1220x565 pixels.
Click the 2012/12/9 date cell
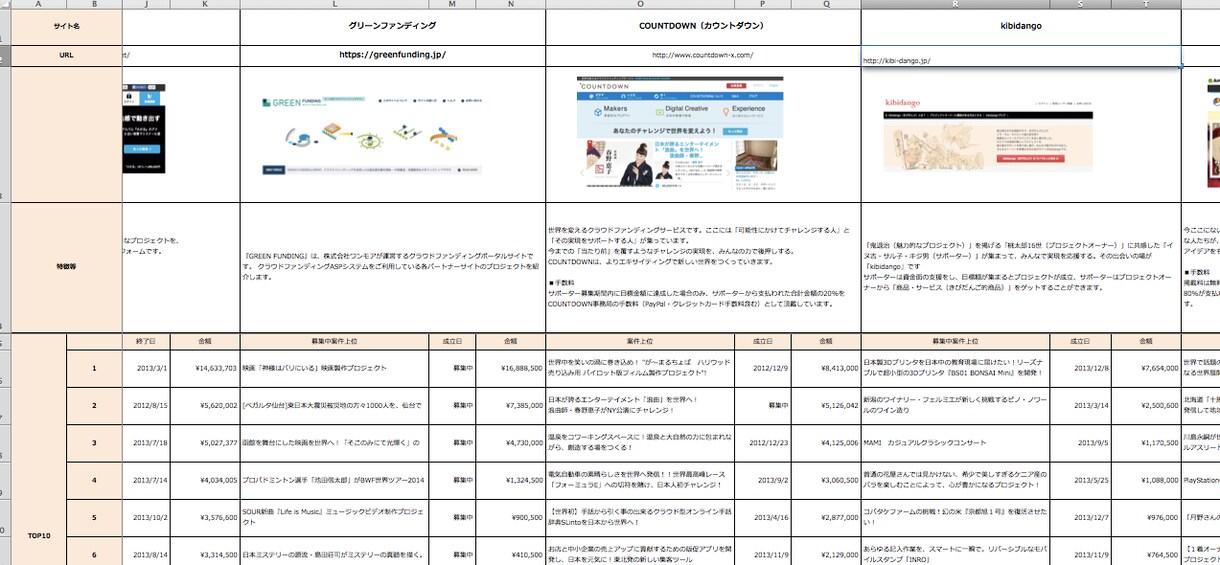[x=763, y=368]
